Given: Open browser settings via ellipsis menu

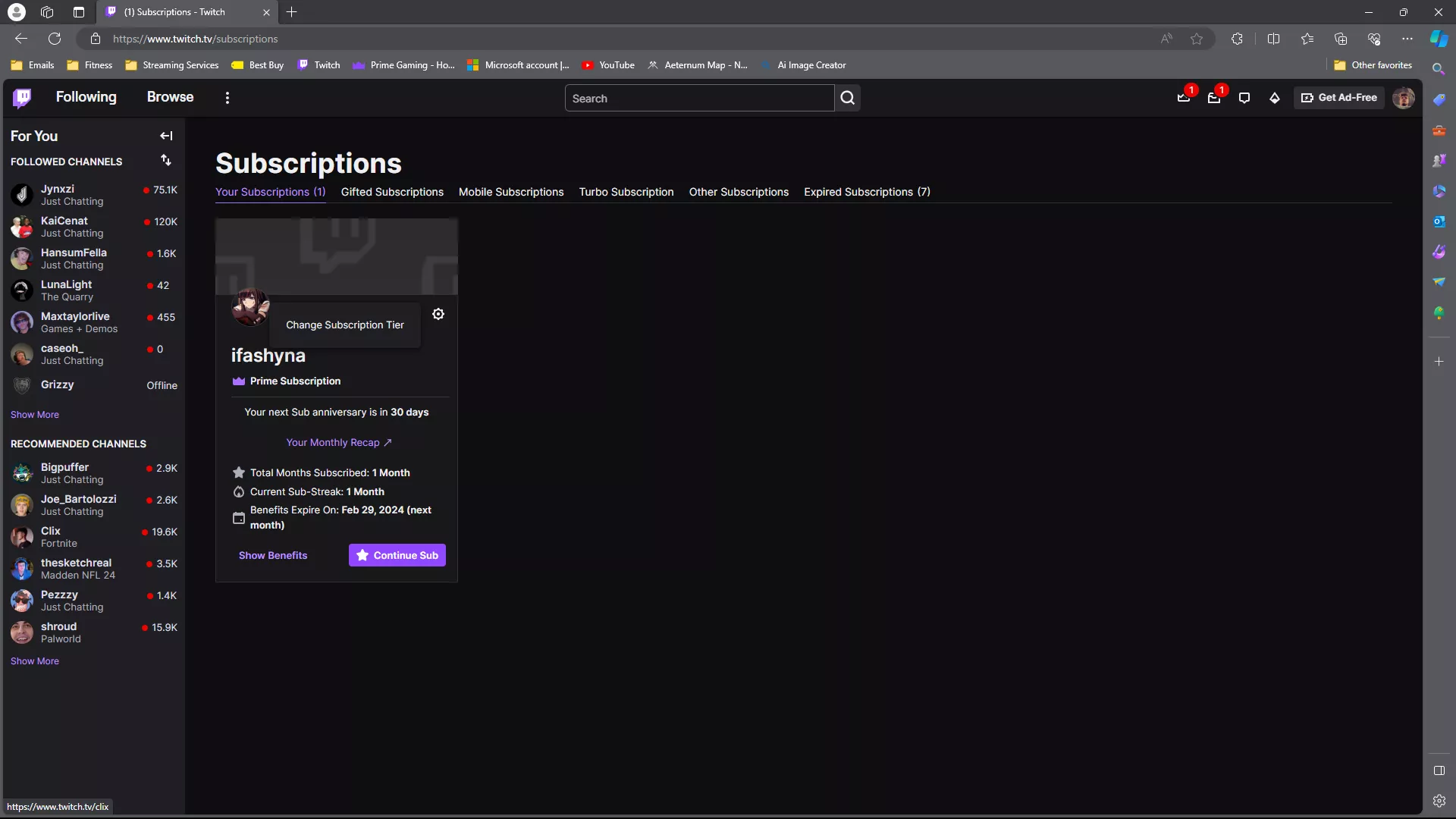Looking at the screenshot, I should tap(1407, 39).
